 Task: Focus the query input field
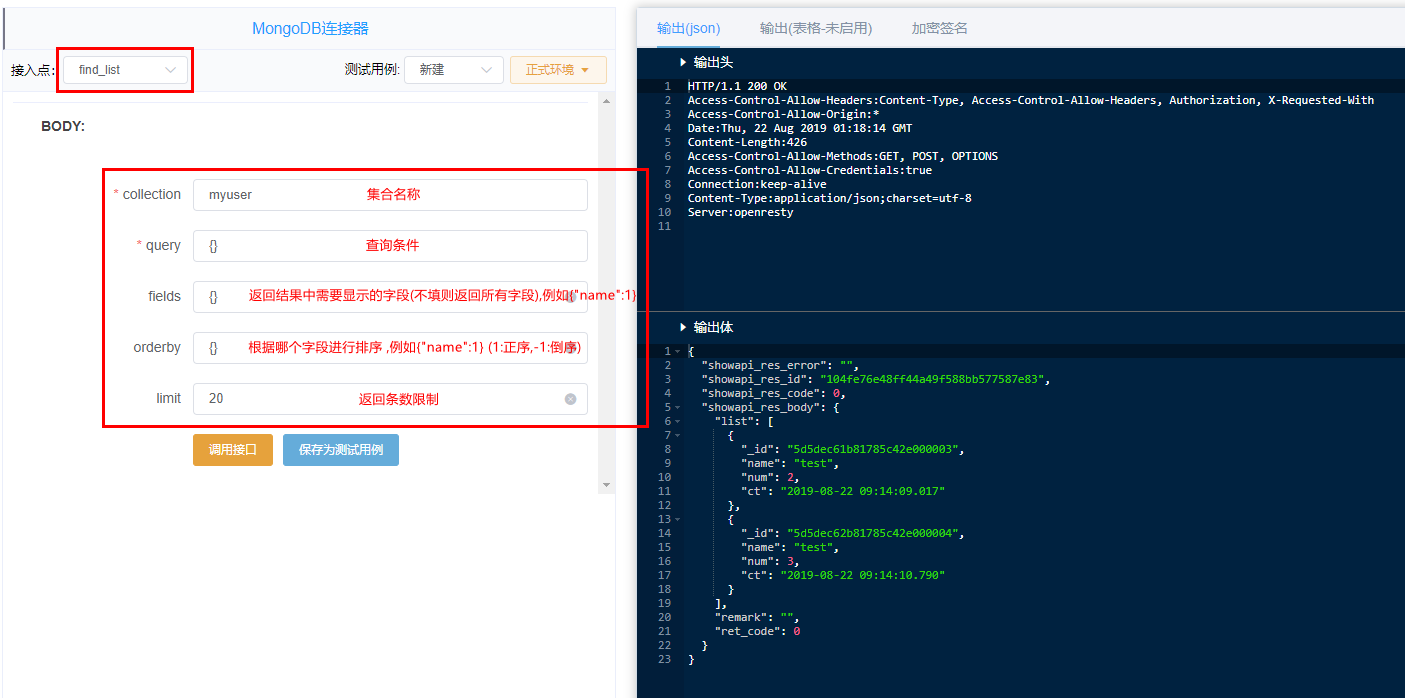[390, 246]
